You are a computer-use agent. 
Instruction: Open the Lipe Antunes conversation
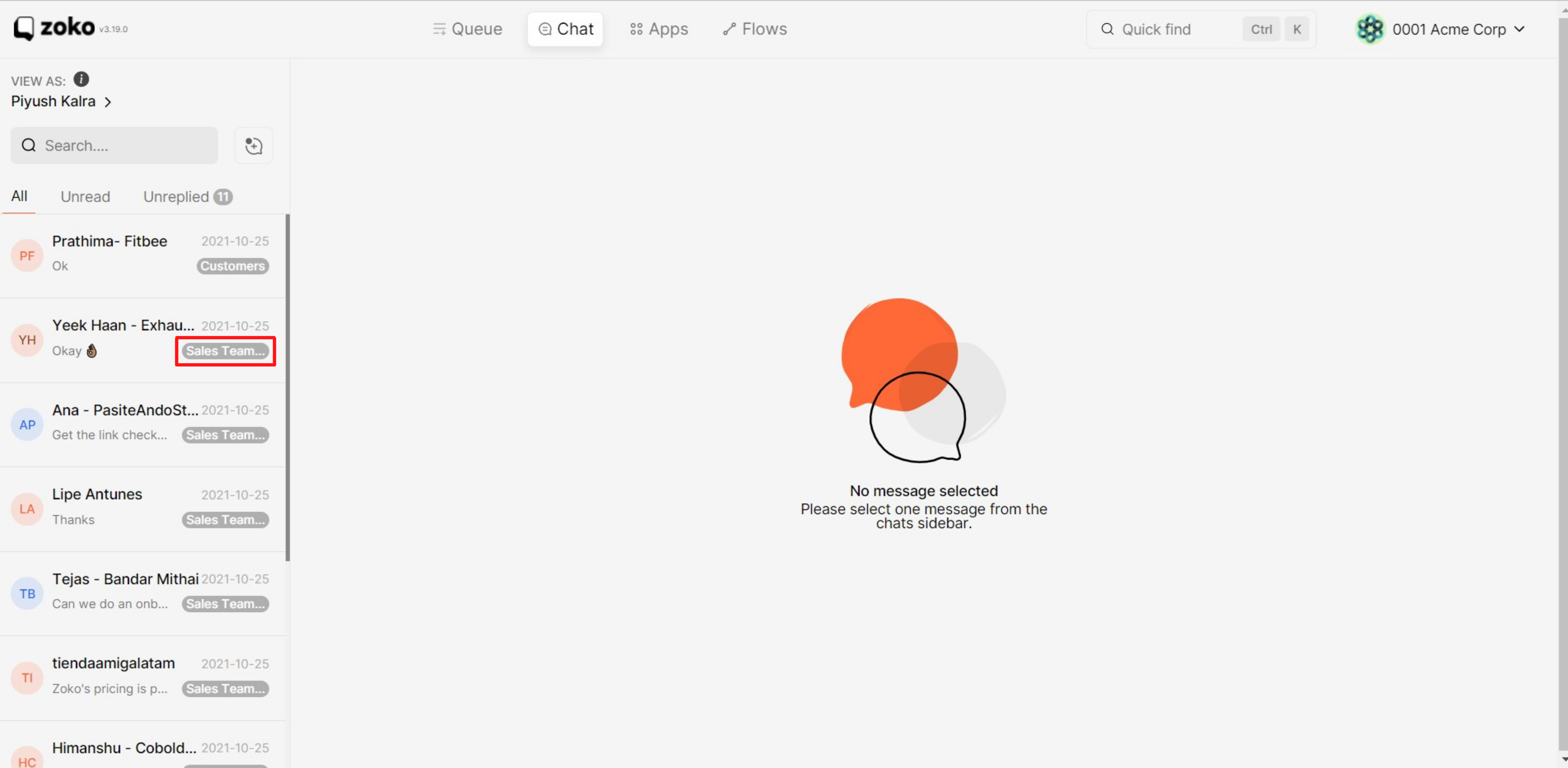143,509
